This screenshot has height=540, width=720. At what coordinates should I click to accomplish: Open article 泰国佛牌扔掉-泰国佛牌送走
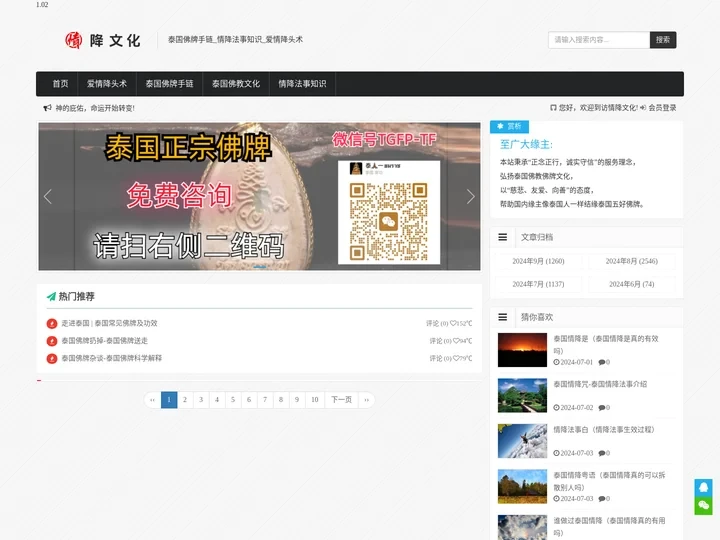pyautogui.click(x=105, y=341)
